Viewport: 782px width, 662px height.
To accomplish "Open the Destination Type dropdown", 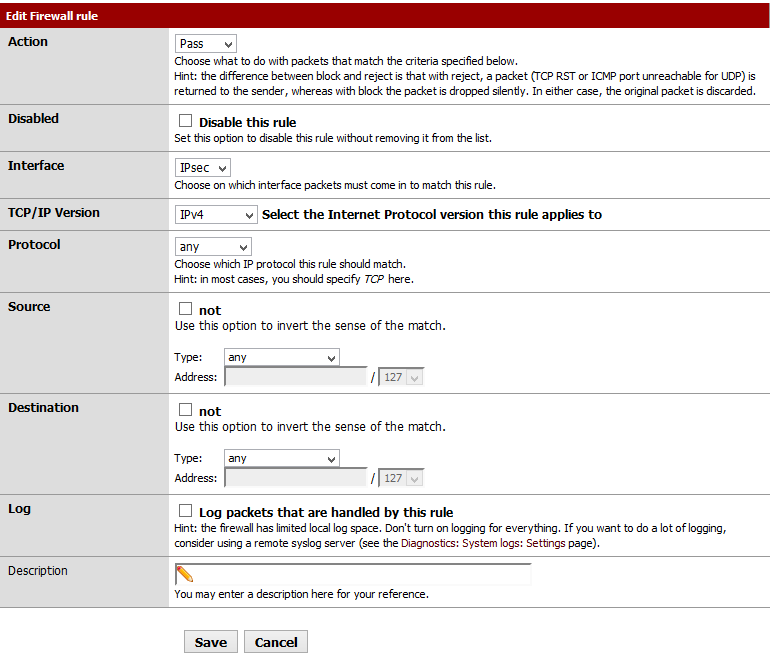I will (282, 458).
